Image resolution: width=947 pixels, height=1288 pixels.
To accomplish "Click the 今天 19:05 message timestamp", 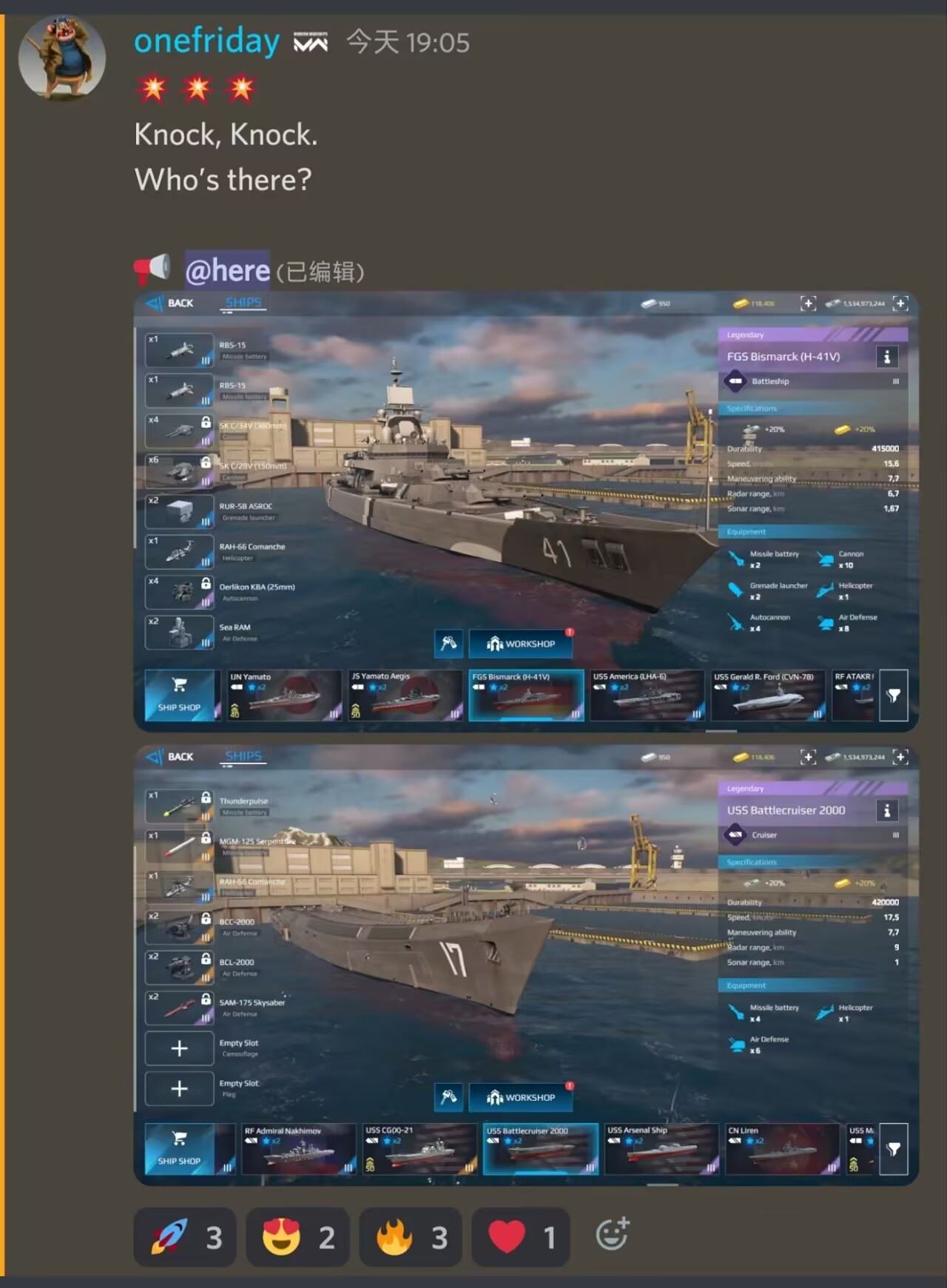I will 408,42.
